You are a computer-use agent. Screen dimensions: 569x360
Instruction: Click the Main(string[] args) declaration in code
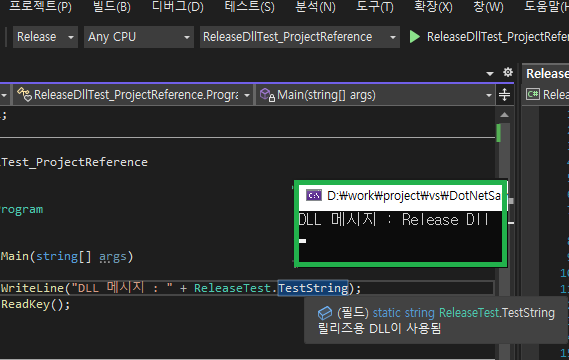click(x=67, y=257)
